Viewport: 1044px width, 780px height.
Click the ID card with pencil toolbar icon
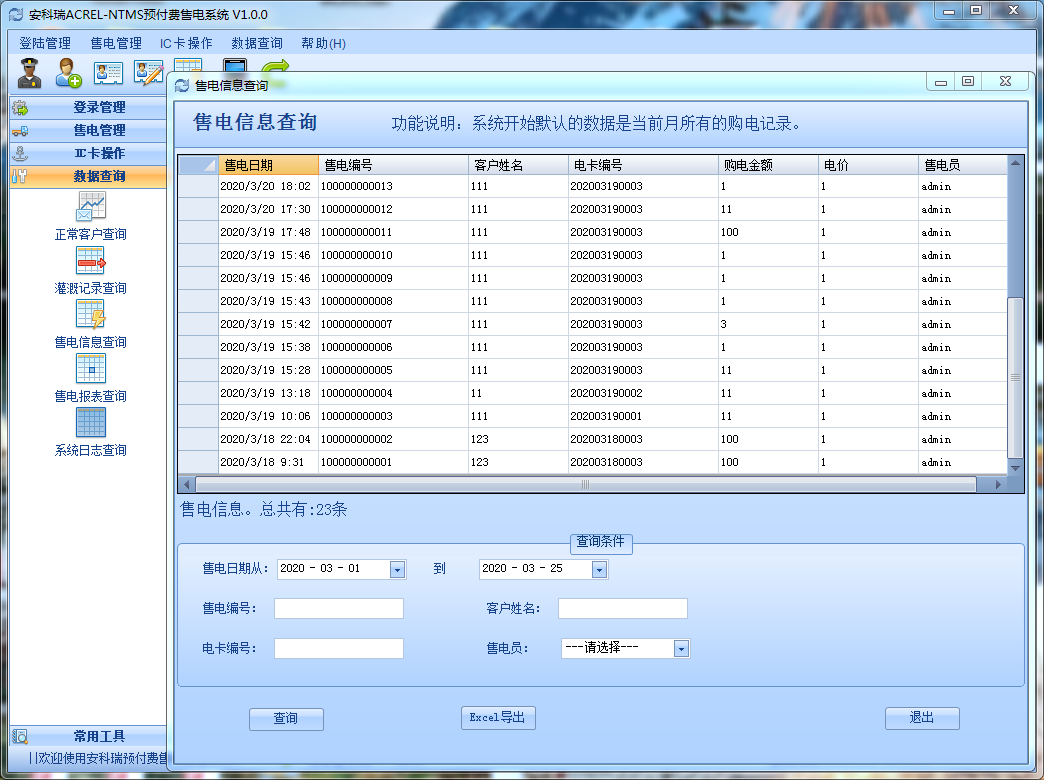pyautogui.click(x=148, y=73)
